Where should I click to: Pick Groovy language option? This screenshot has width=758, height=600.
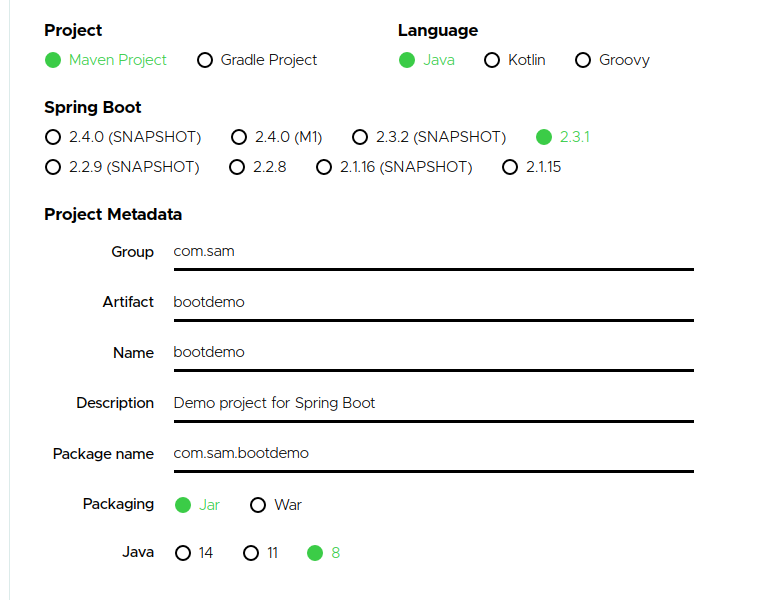583,60
